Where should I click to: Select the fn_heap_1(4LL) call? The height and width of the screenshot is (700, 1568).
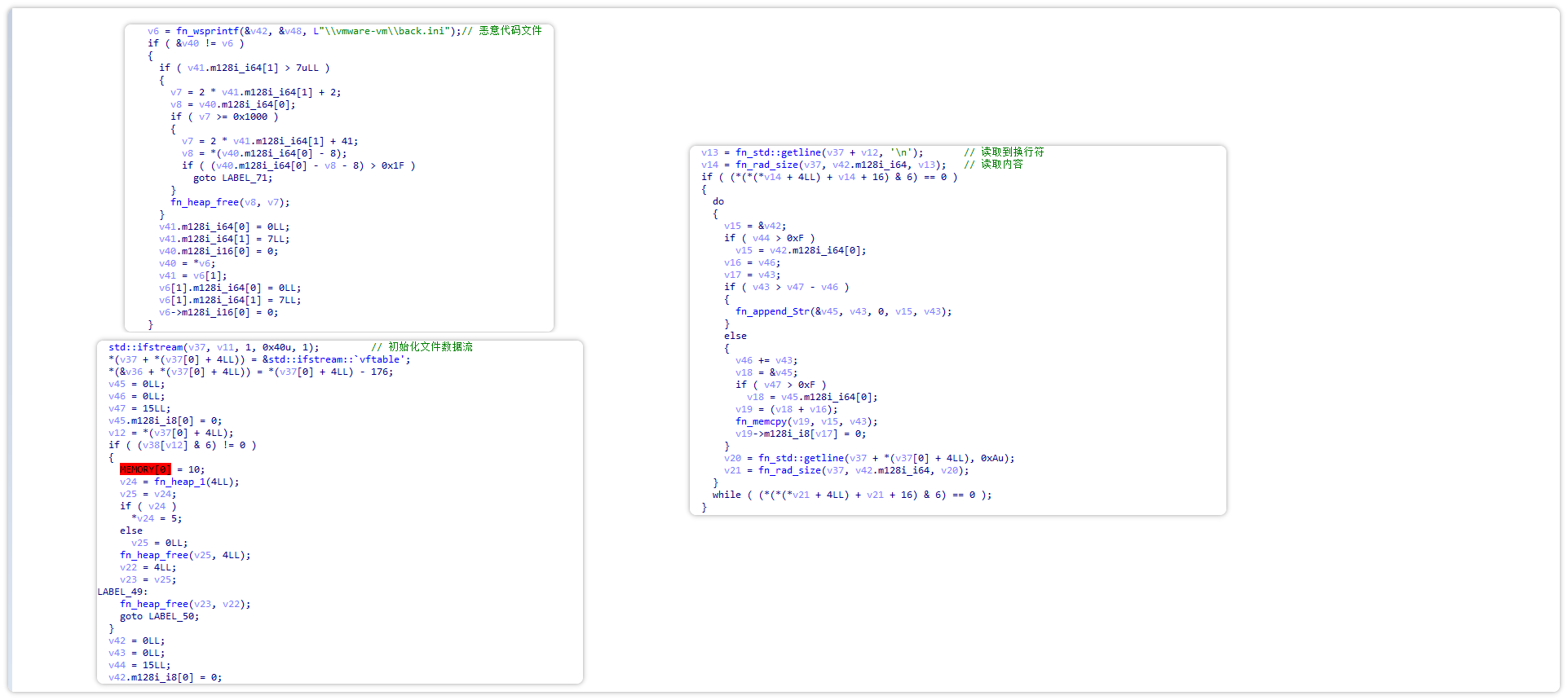[x=196, y=482]
